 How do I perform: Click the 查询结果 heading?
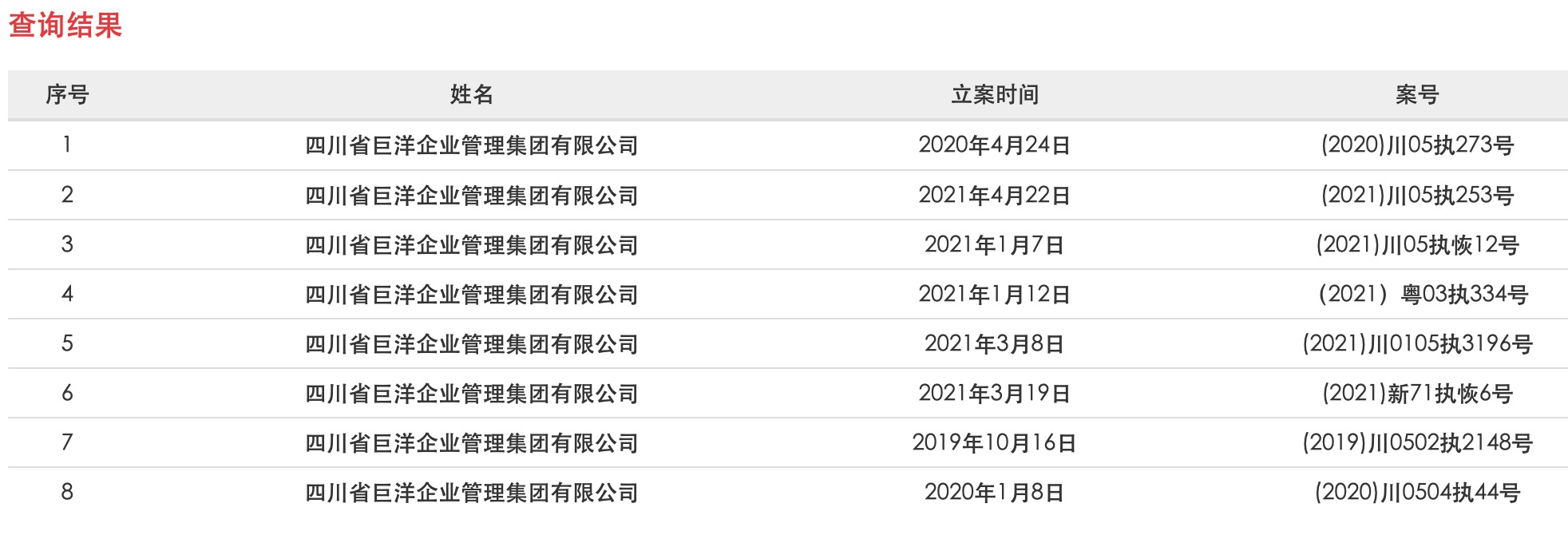(65, 26)
